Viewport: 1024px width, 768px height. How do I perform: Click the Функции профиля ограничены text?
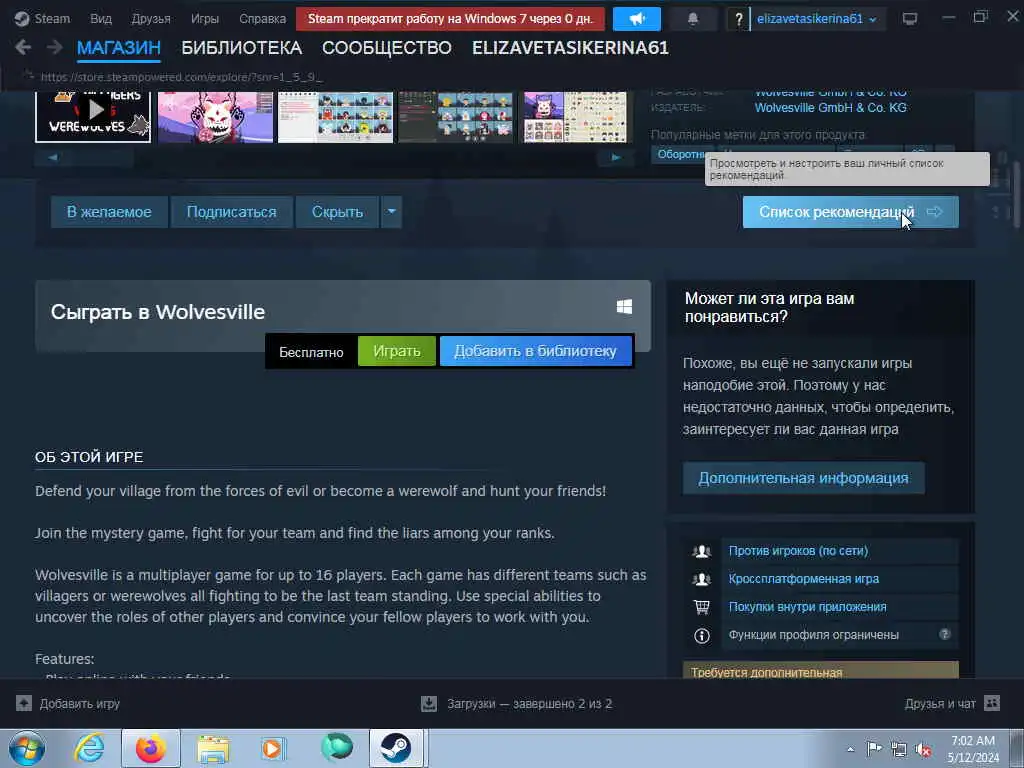[x=813, y=635]
